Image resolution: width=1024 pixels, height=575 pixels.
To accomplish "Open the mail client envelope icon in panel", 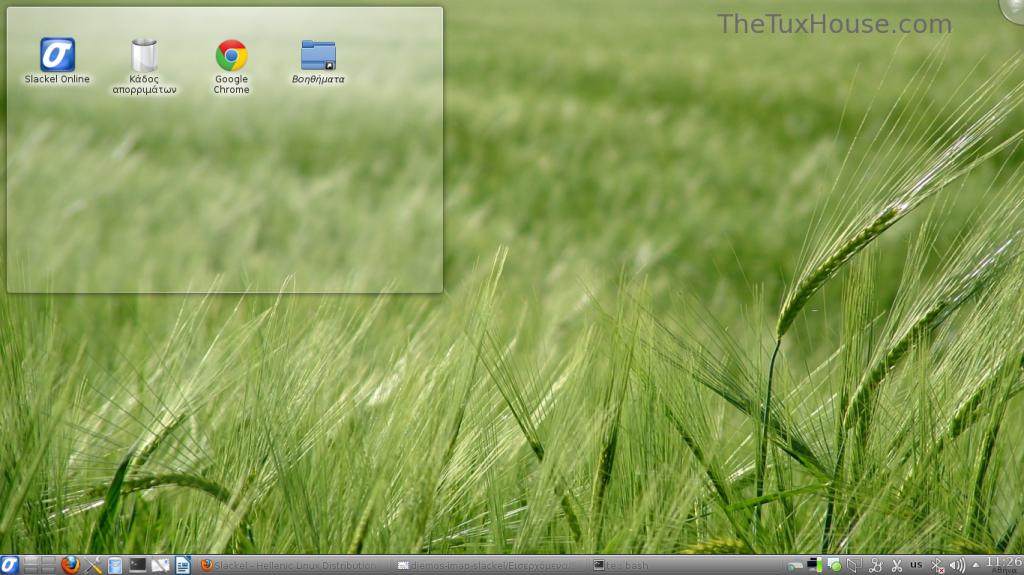I will pyautogui.click(x=160, y=565).
